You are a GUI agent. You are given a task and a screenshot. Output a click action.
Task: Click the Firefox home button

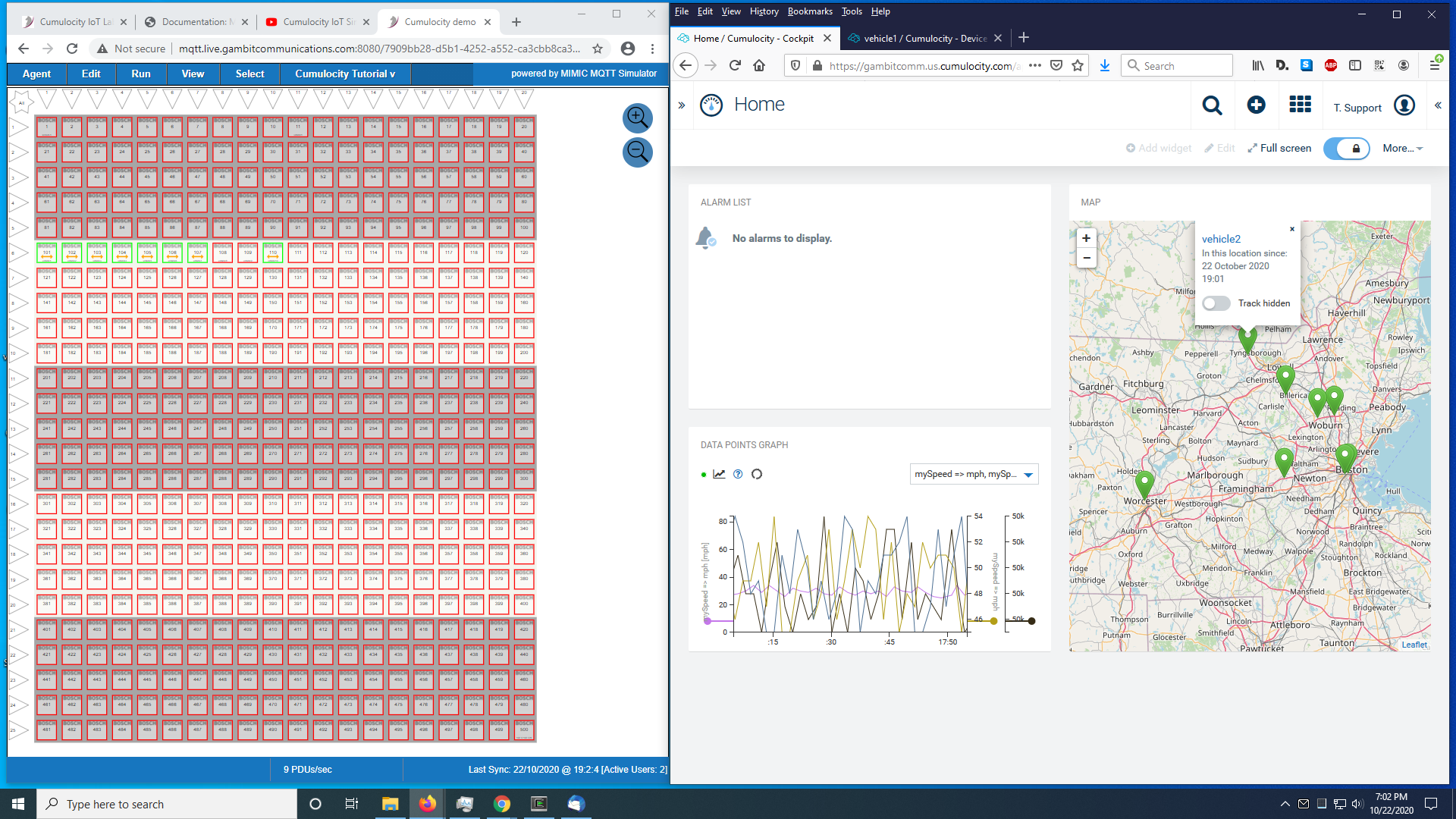click(x=759, y=66)
